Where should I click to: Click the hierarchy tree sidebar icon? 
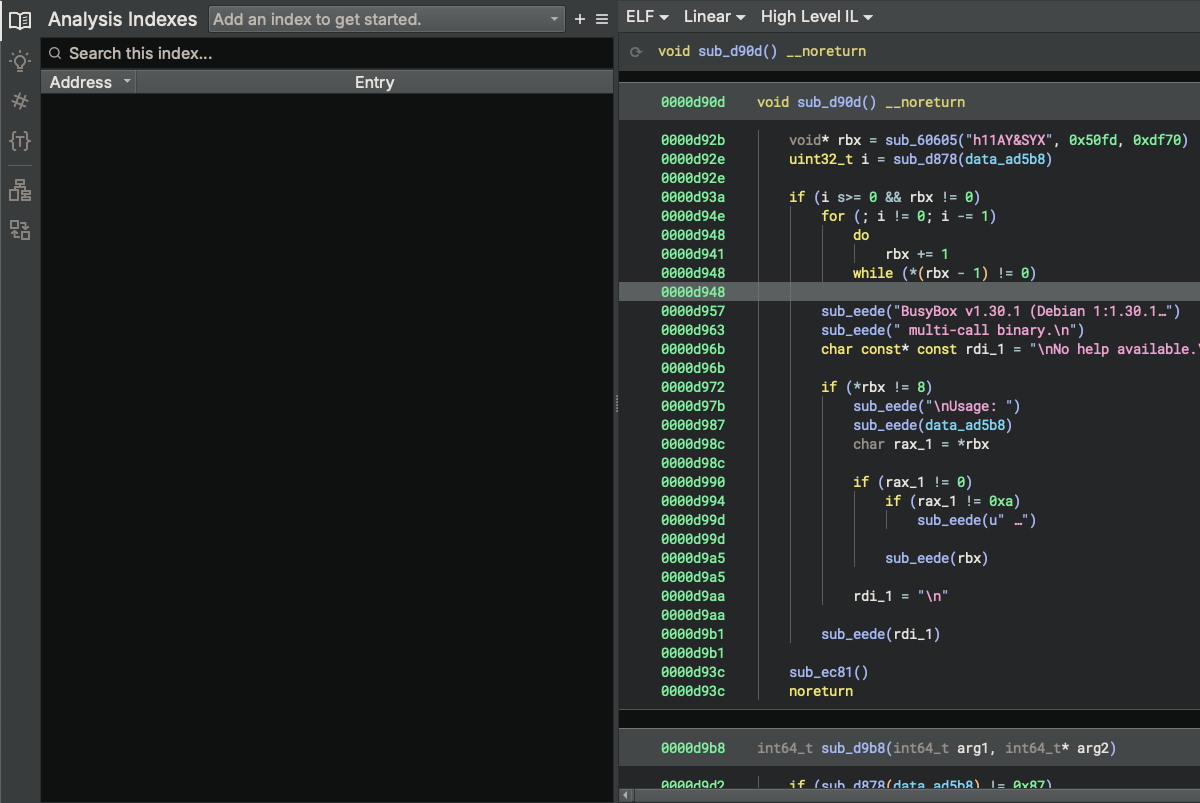pyautogui.click(x=20, y=190)
